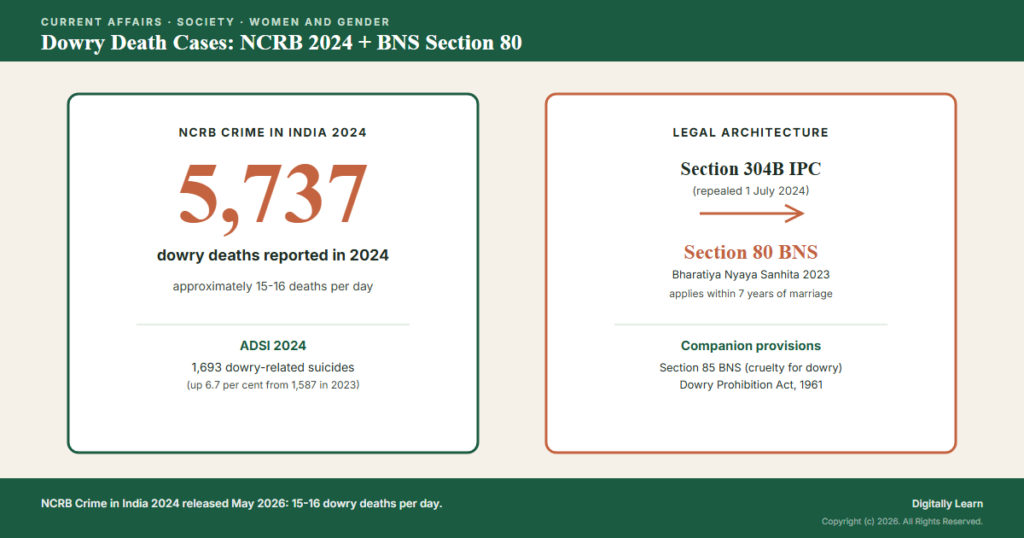1024x538 pixels.
Task: Click the orange arrow below Section 304B IPC
Action: (x=752, y=214)
